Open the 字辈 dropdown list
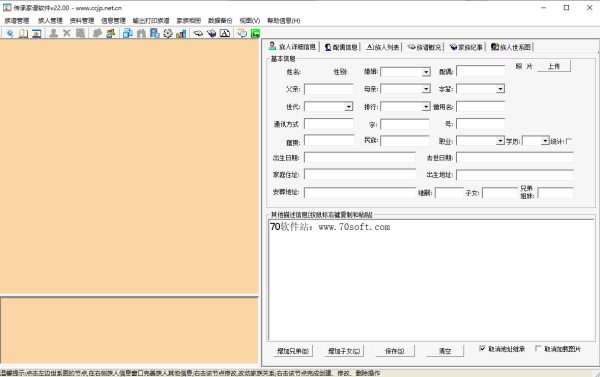This screenshot has width=600, height=377. coord(500,89)
